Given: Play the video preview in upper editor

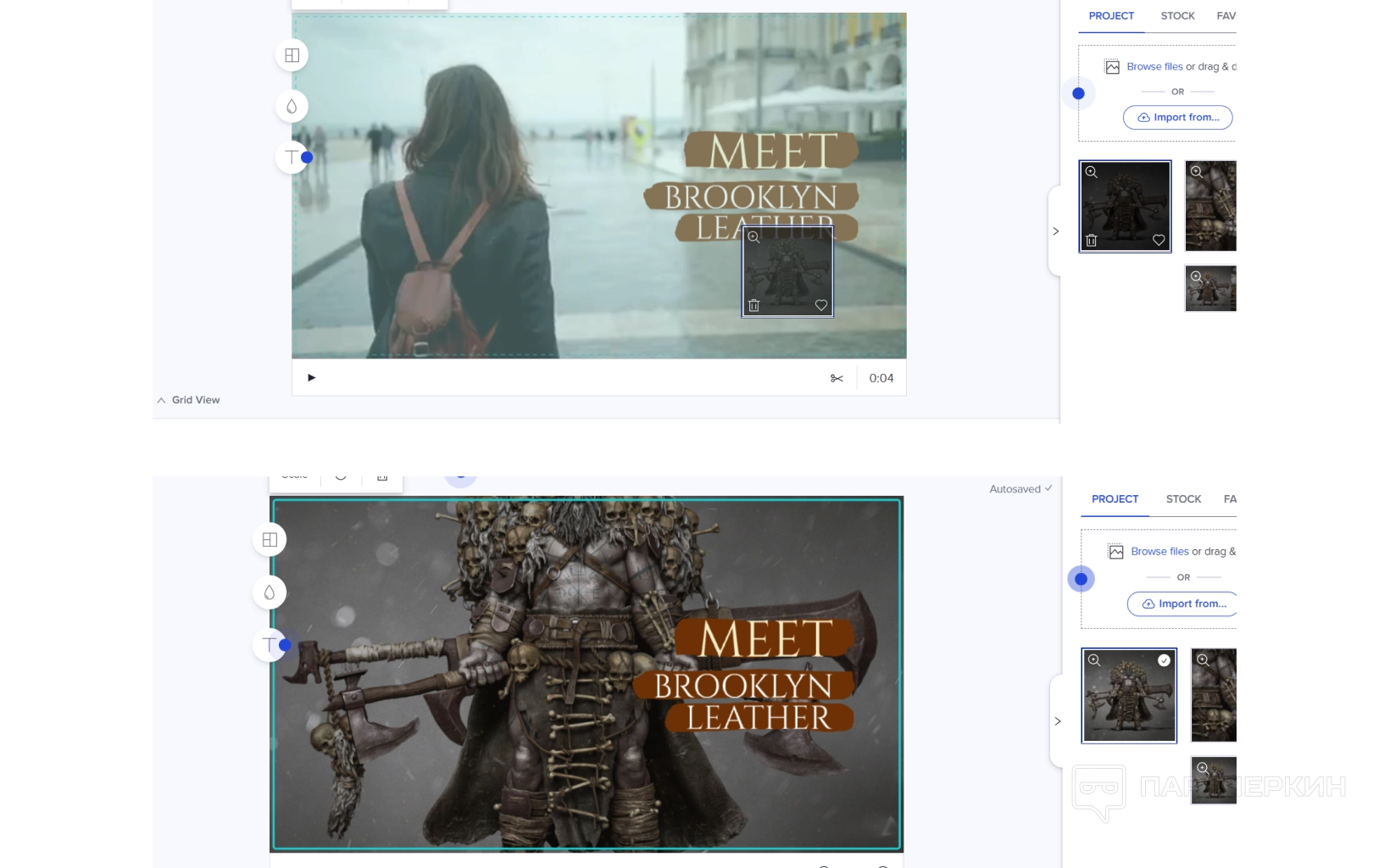Looking at the screenshot, I should [x=311, y=378].
